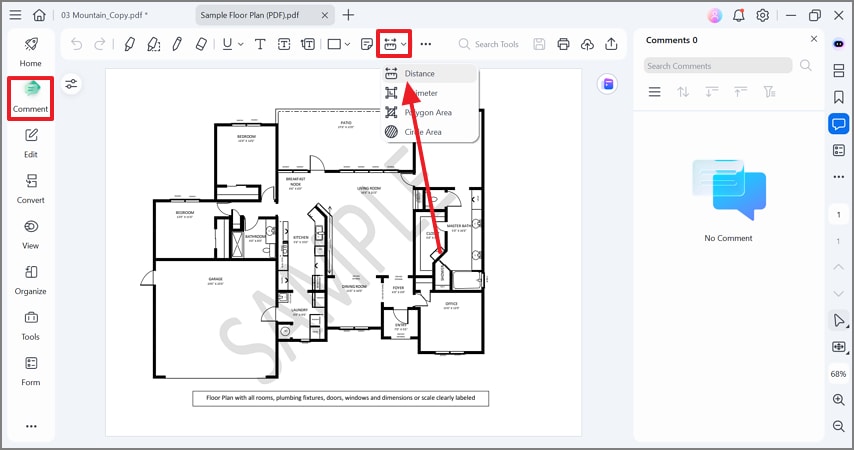Select the underline tool

click(228, 44)
